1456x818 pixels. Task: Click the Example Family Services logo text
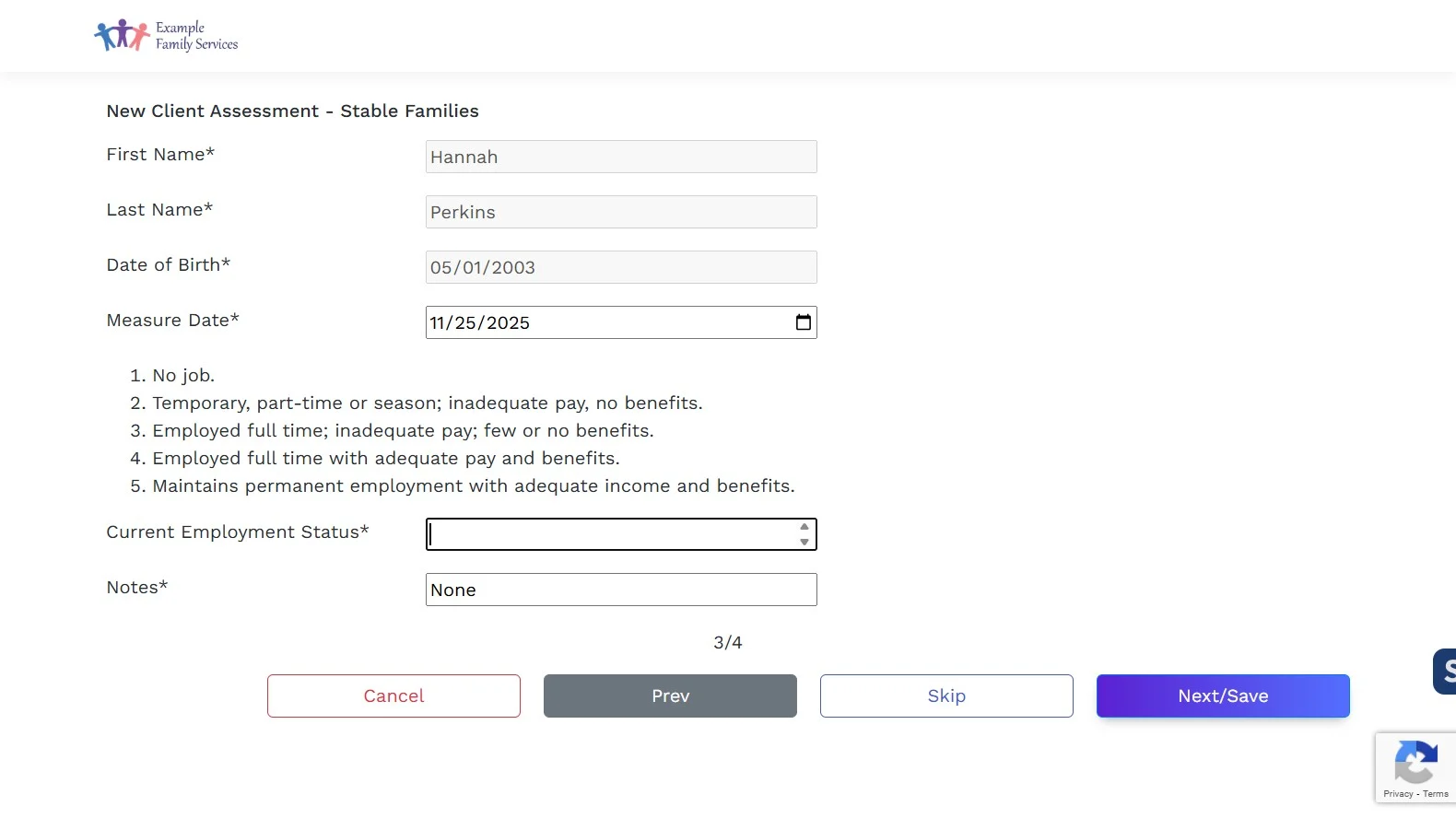pyautogui.click(x=196, y=36)
